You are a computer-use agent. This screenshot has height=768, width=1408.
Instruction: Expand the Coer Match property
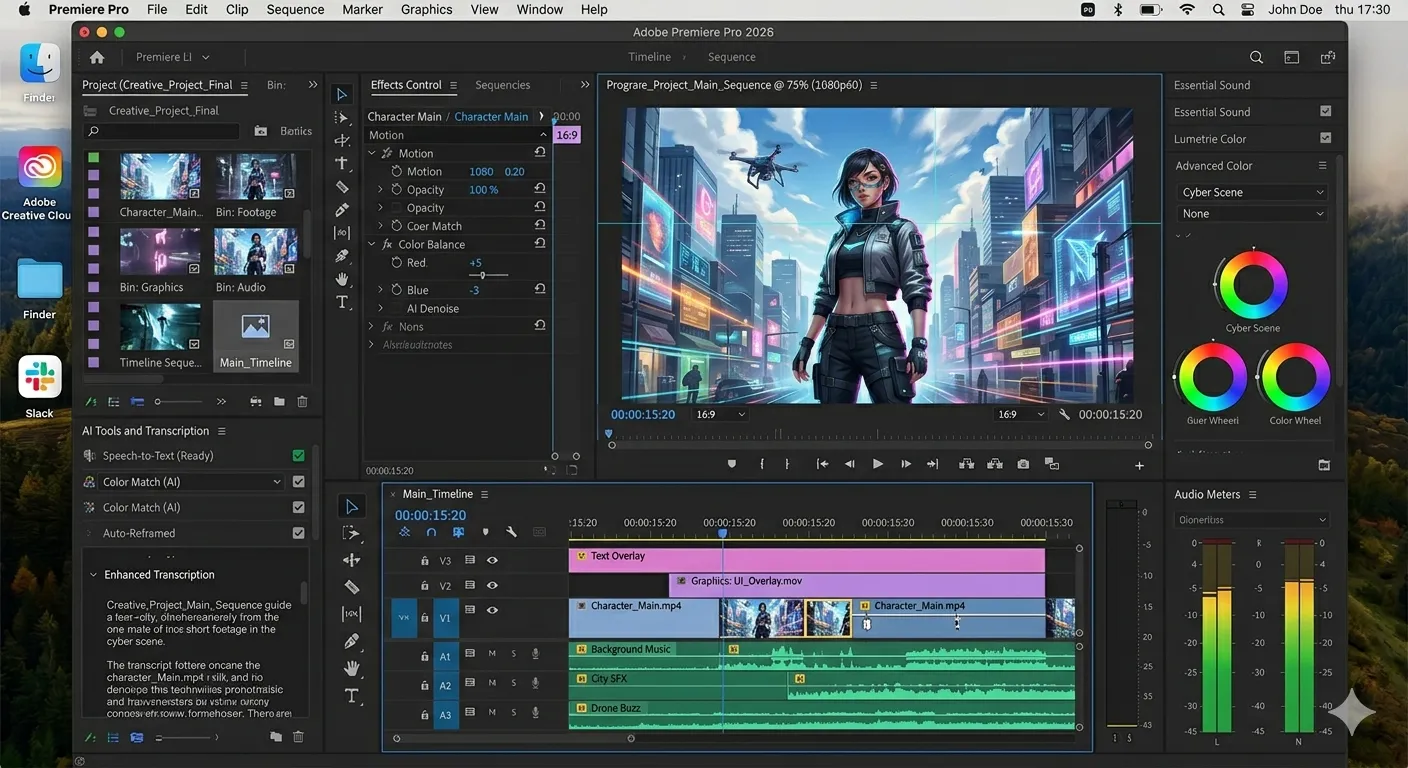(380, 226)
